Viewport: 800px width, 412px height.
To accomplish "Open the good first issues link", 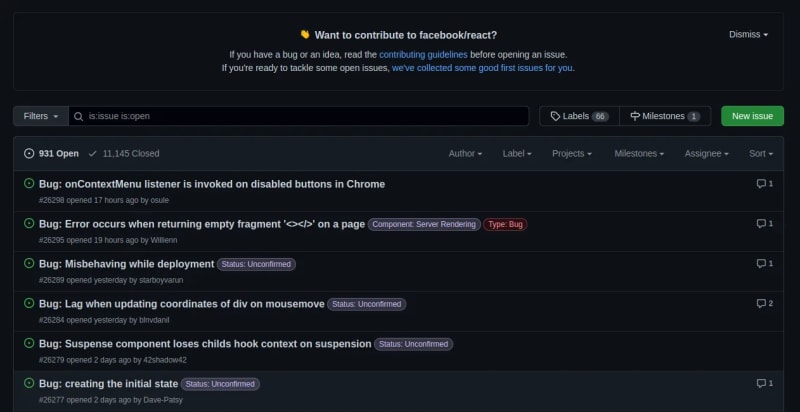I will (482, 68).
